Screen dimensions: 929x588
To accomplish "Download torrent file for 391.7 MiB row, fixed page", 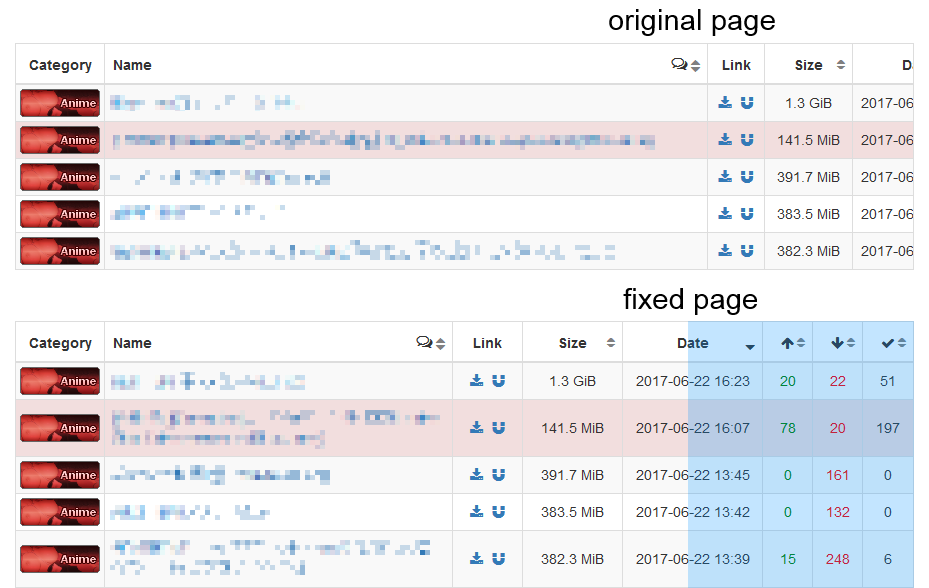I will pyautogui.click(x=476, y=474).
